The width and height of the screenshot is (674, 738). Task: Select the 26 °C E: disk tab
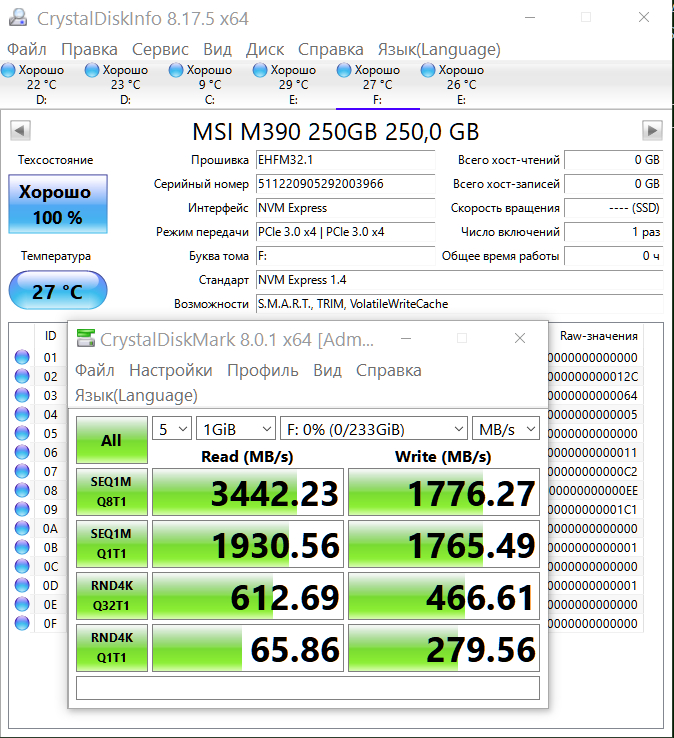coord(461,85)
